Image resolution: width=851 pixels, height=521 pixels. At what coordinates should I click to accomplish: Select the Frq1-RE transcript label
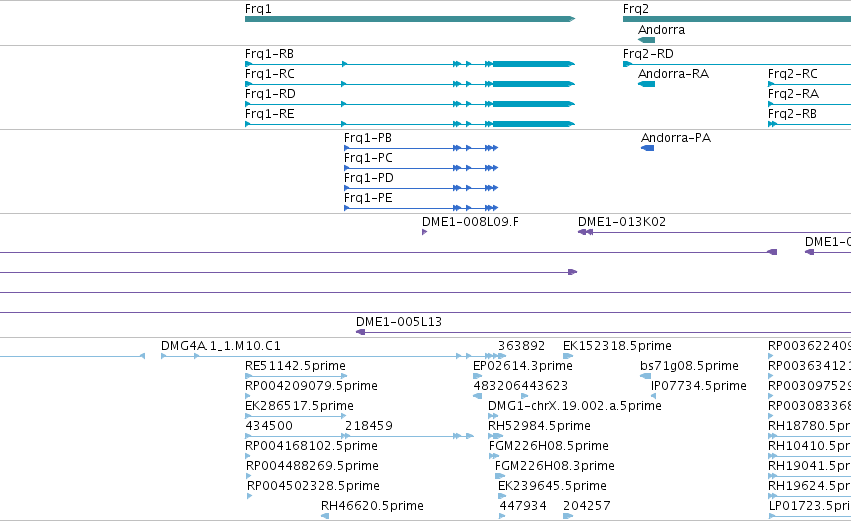pos(270,114)
